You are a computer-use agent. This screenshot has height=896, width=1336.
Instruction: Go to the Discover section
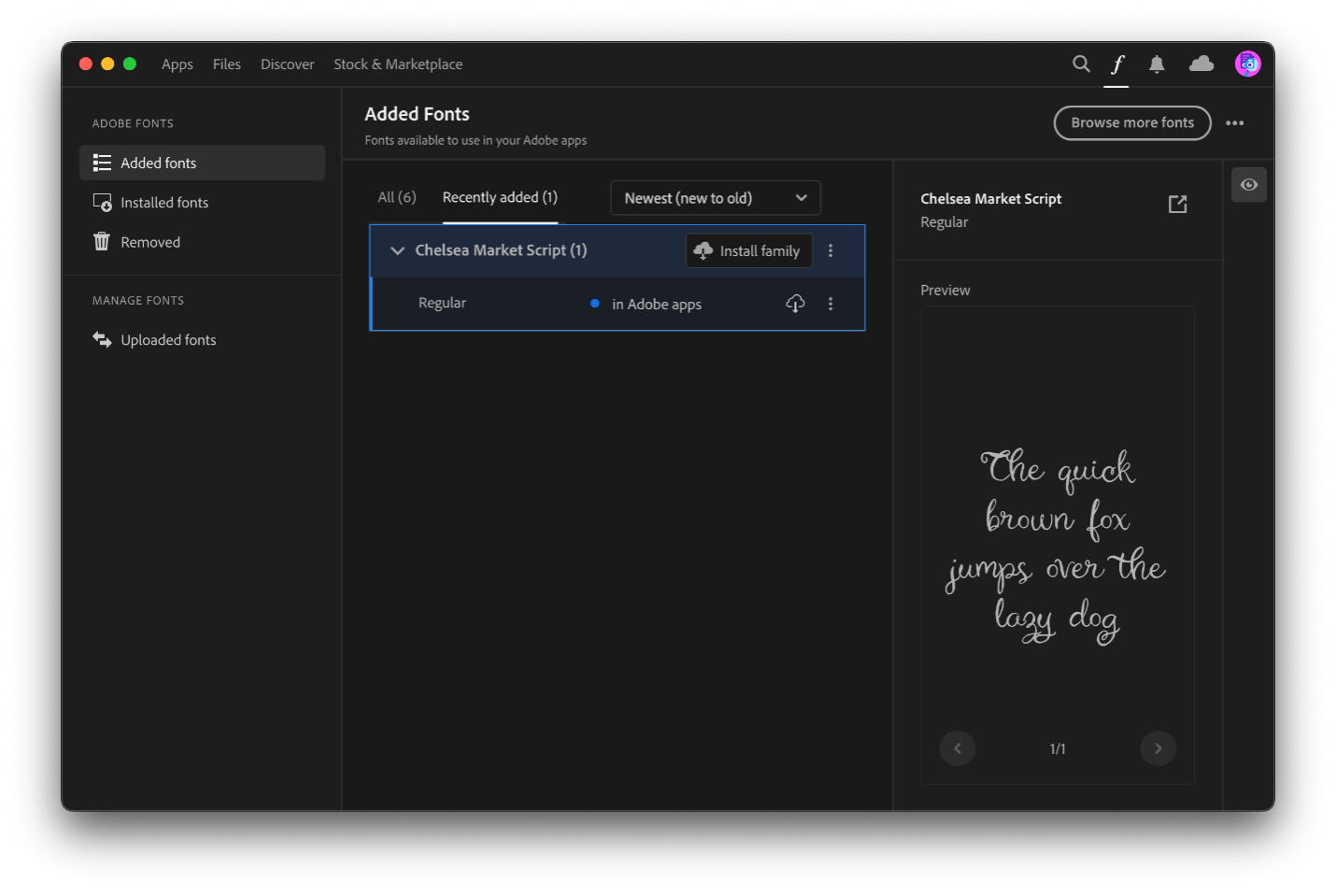pos(288,64)
